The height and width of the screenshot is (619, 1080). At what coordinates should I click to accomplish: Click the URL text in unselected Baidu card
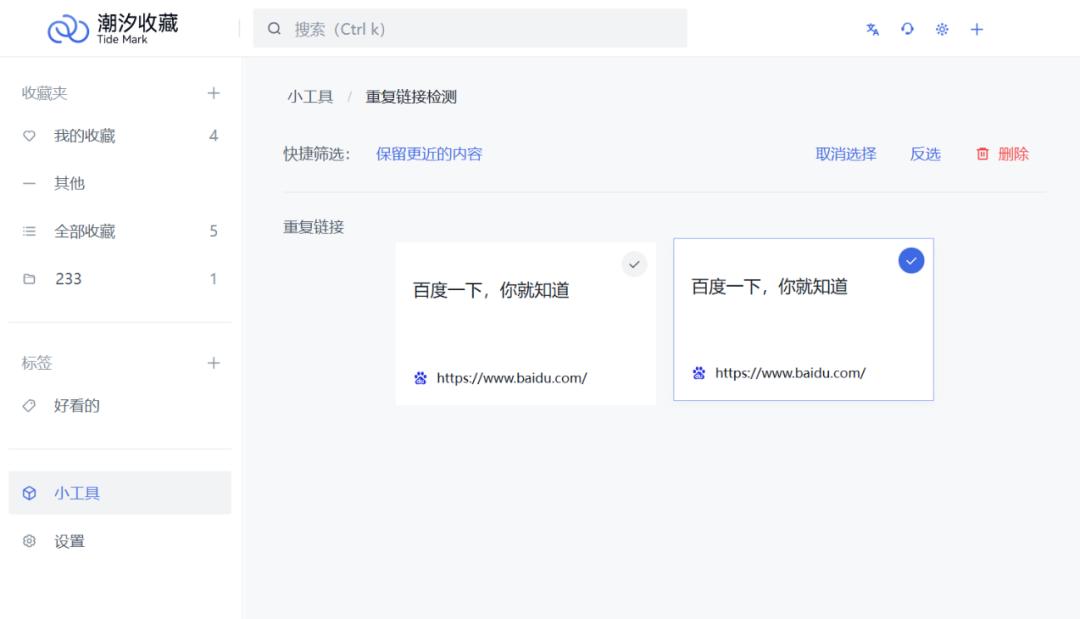[512, 378]
